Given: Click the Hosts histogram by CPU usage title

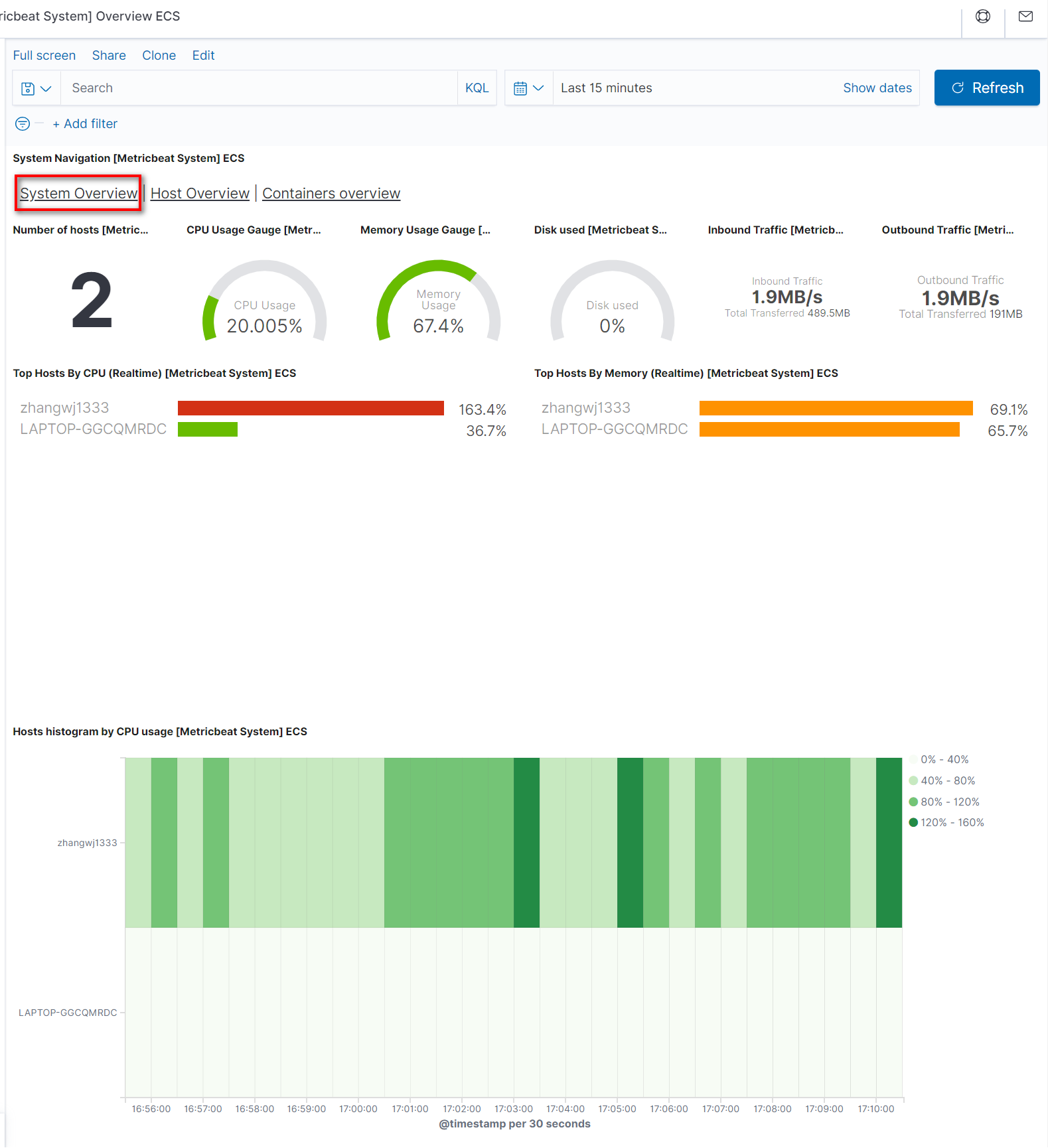Looking at the screenshot, I should [160, 732].
